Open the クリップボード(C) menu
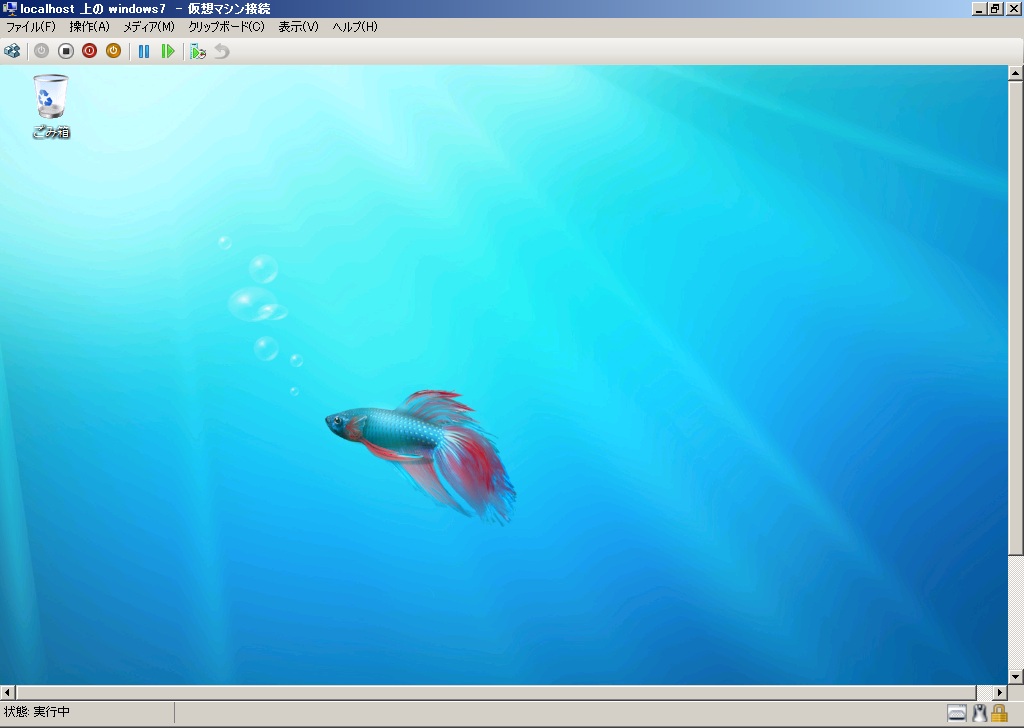This screenshot has width=1024, height=728. [226, 27]
